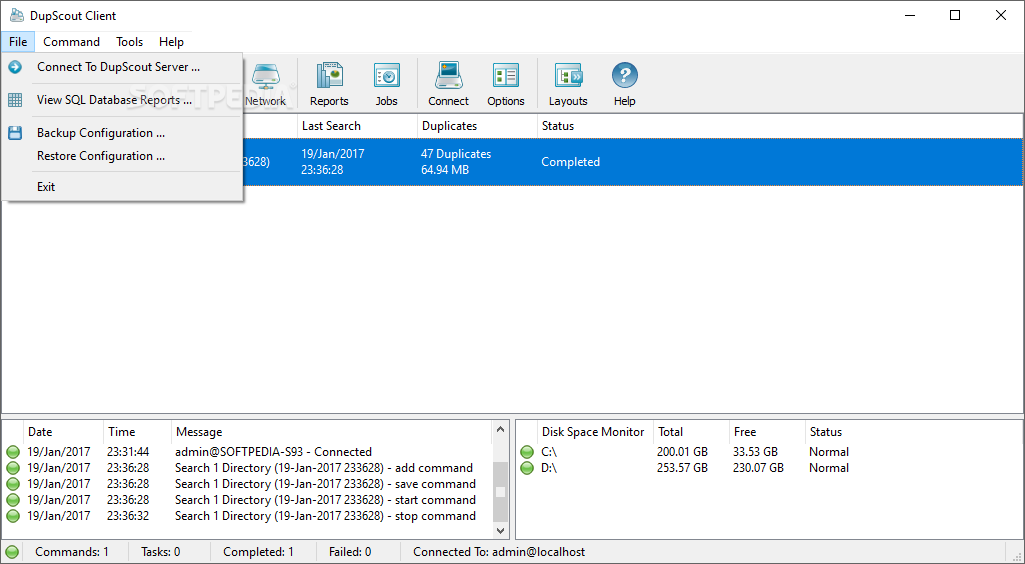Click the Message column header in log panel

332,432
